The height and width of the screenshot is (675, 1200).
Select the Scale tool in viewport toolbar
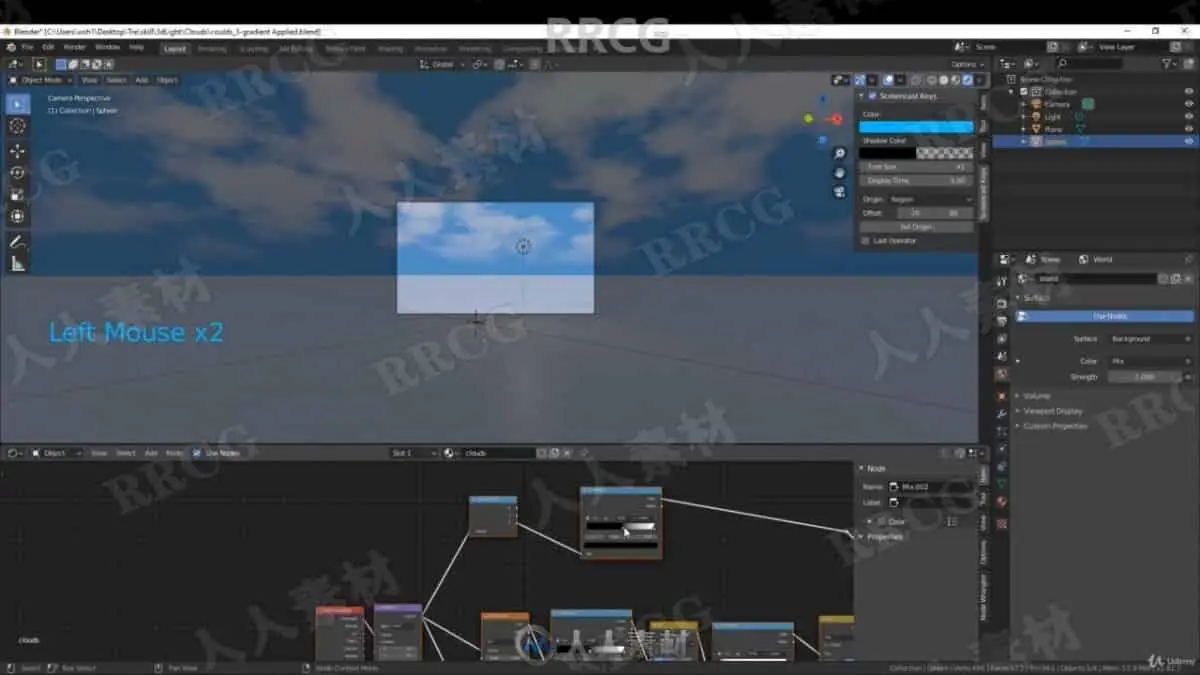(18, 194)
